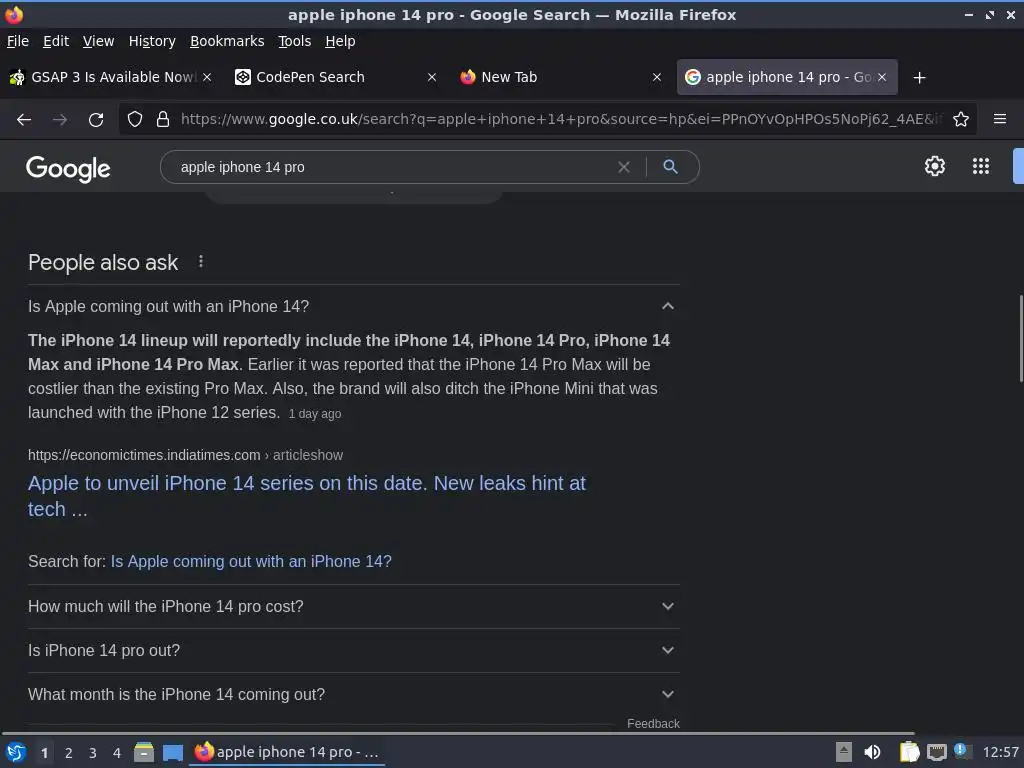1024x768 pixels.
Task: Go to Google homepage via logo
Action: [68, 169]
